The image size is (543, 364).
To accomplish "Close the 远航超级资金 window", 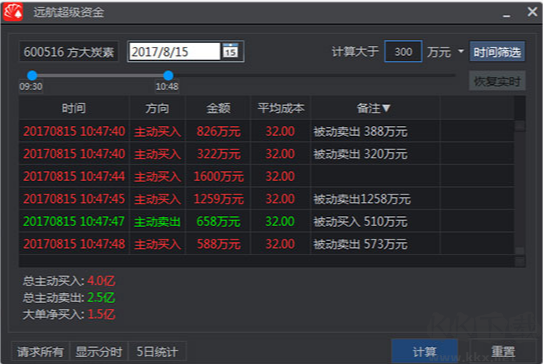I will (532, 12).
